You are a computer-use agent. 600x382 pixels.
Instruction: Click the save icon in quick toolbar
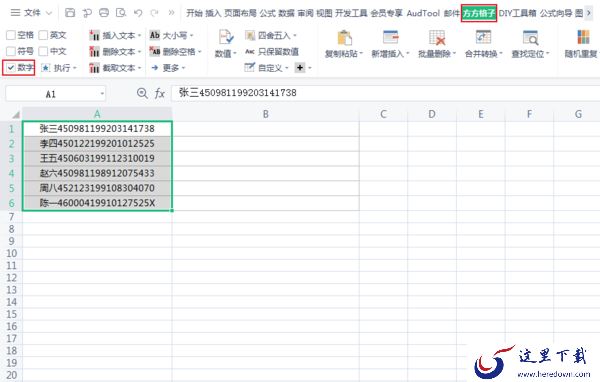pyautogui.click(x=70, y=13)
